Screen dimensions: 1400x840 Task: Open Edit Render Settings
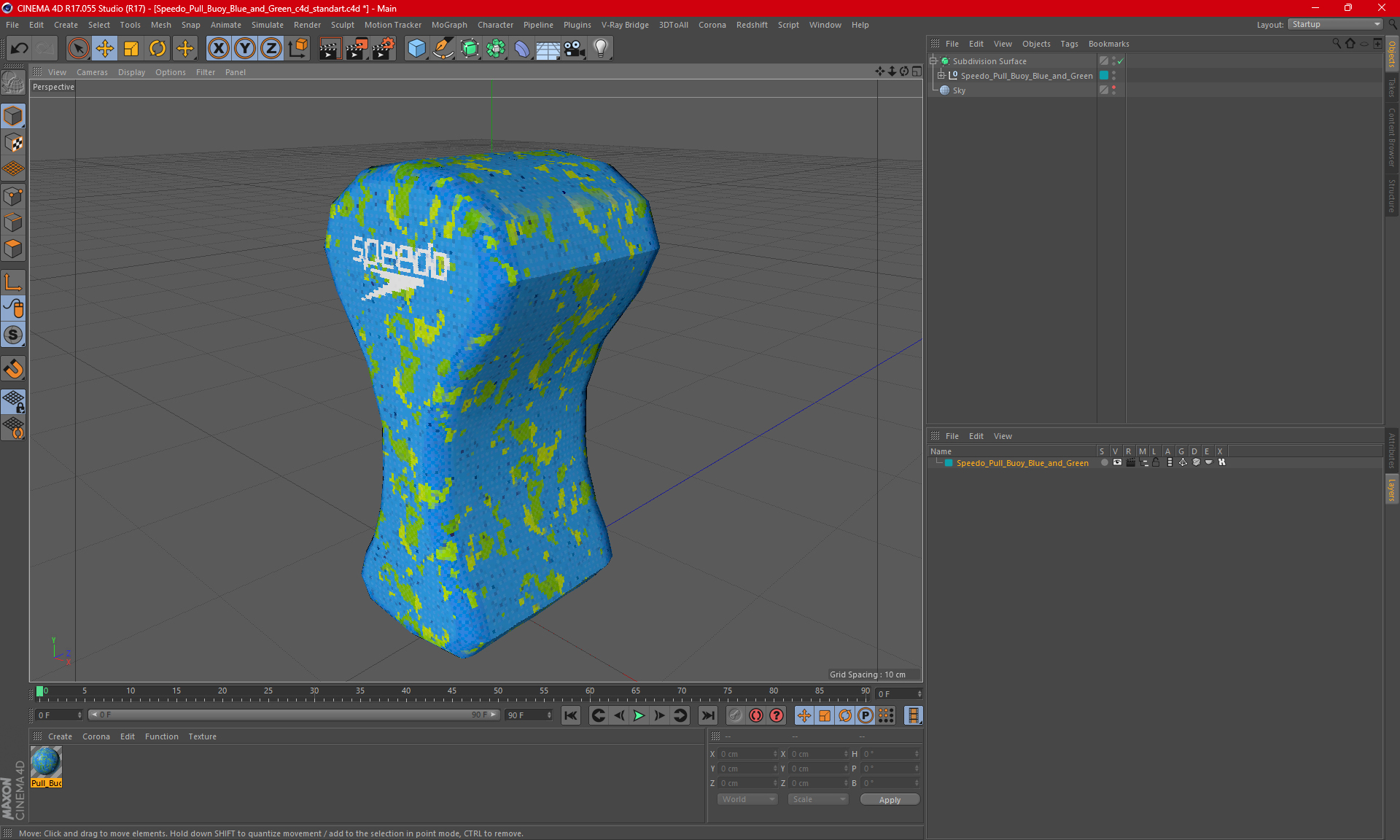tap(384, 49)
